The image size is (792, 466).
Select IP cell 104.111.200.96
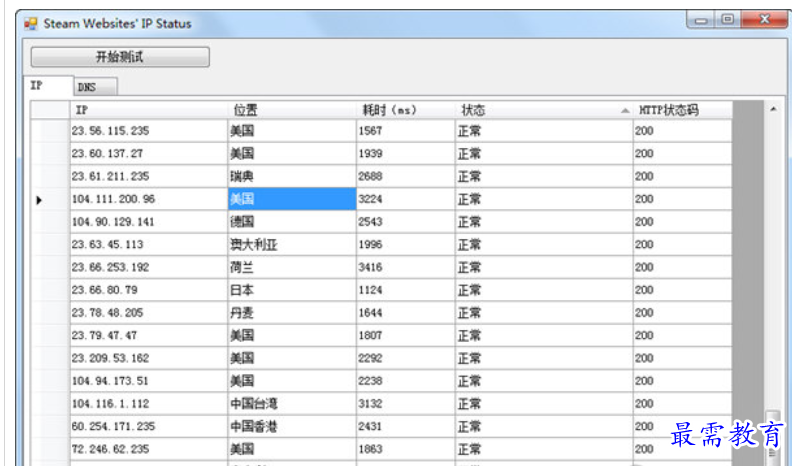[148, 199]
